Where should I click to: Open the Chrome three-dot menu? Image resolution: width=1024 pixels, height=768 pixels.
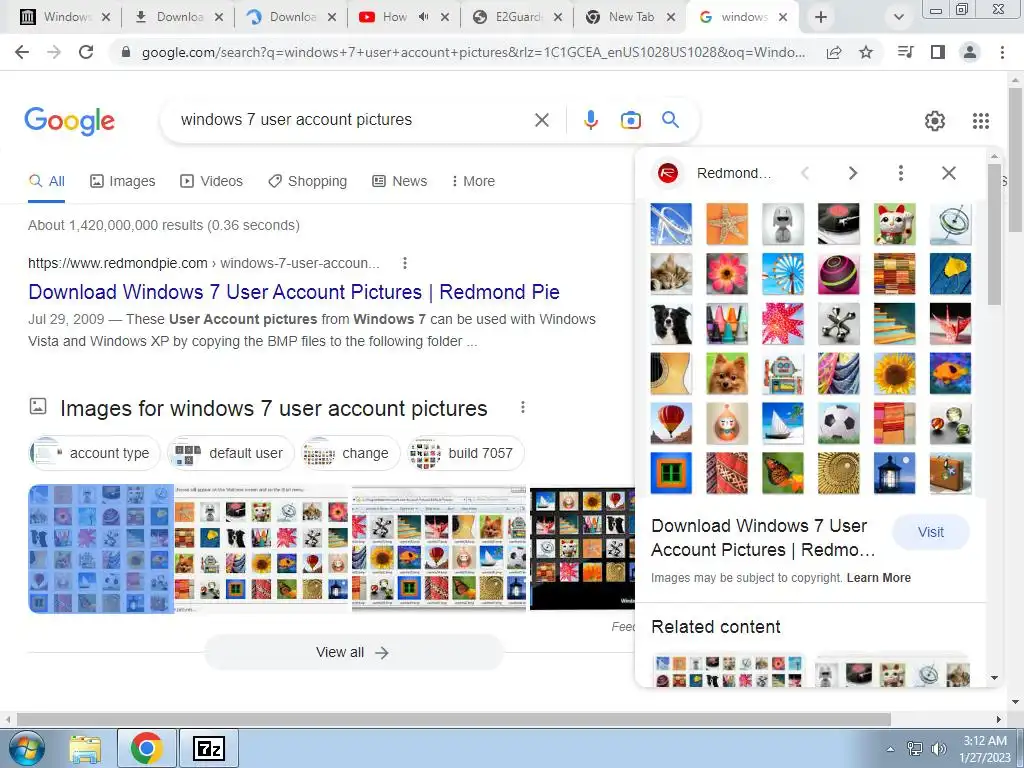pyautogui.click(x=1002, y=52)
